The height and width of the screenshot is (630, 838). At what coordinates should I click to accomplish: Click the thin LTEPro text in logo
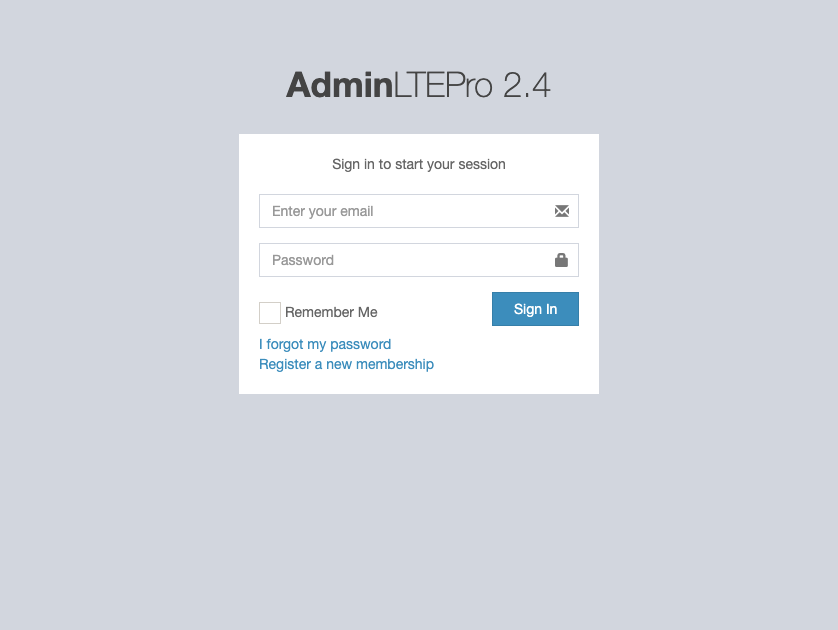[x=443, y=85]
